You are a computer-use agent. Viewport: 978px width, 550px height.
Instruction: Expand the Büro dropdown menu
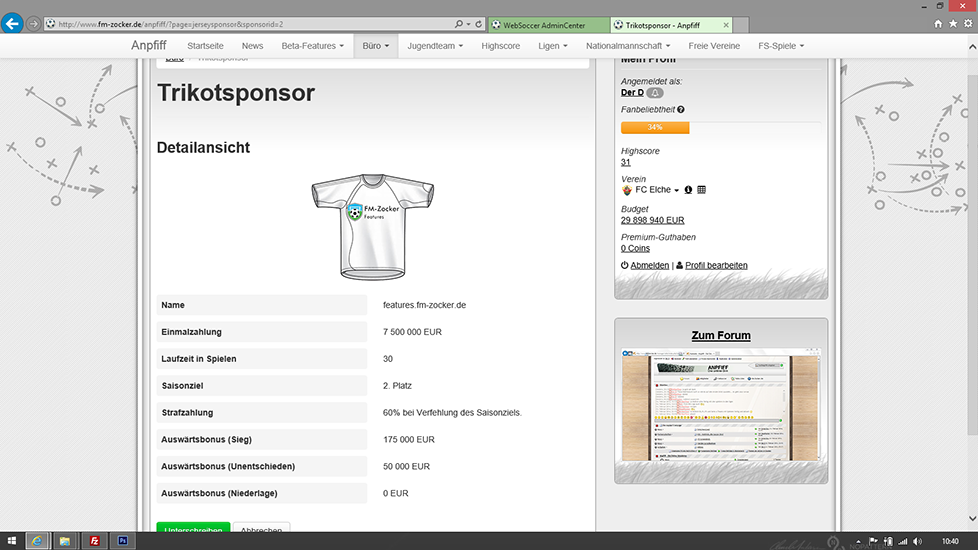[x=376, y=46]
